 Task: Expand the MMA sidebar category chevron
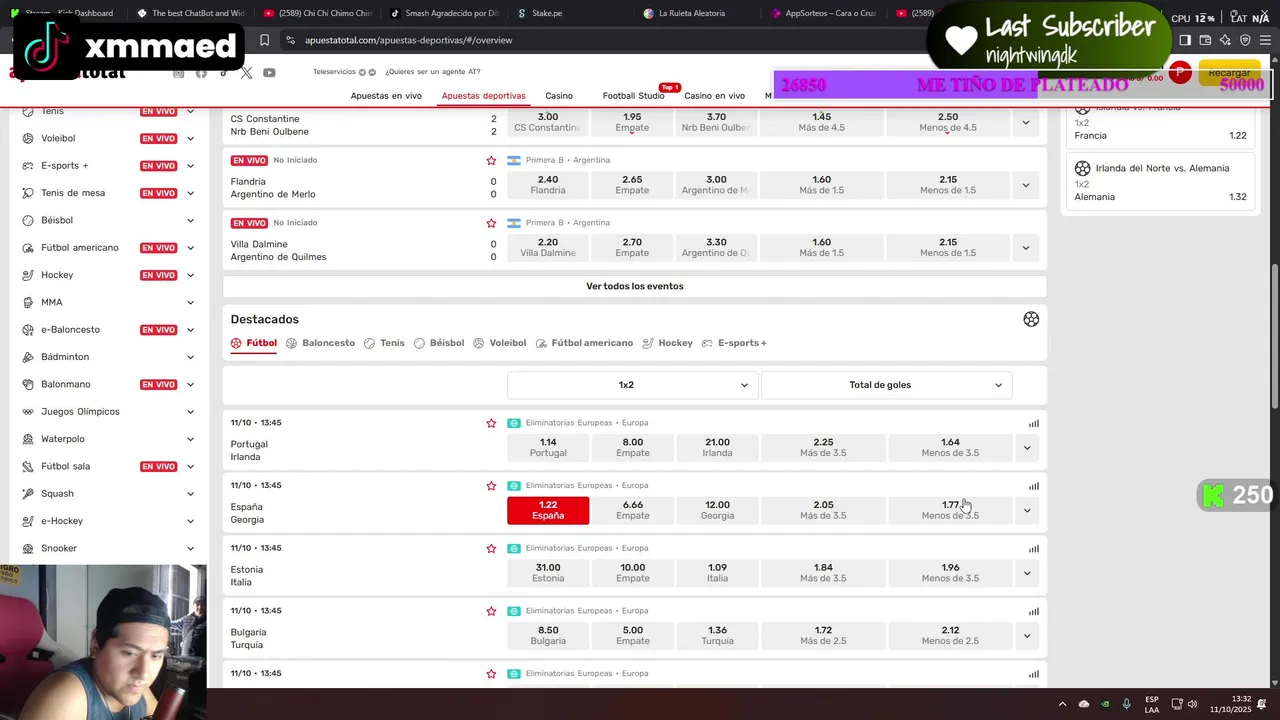pos(190,302)
